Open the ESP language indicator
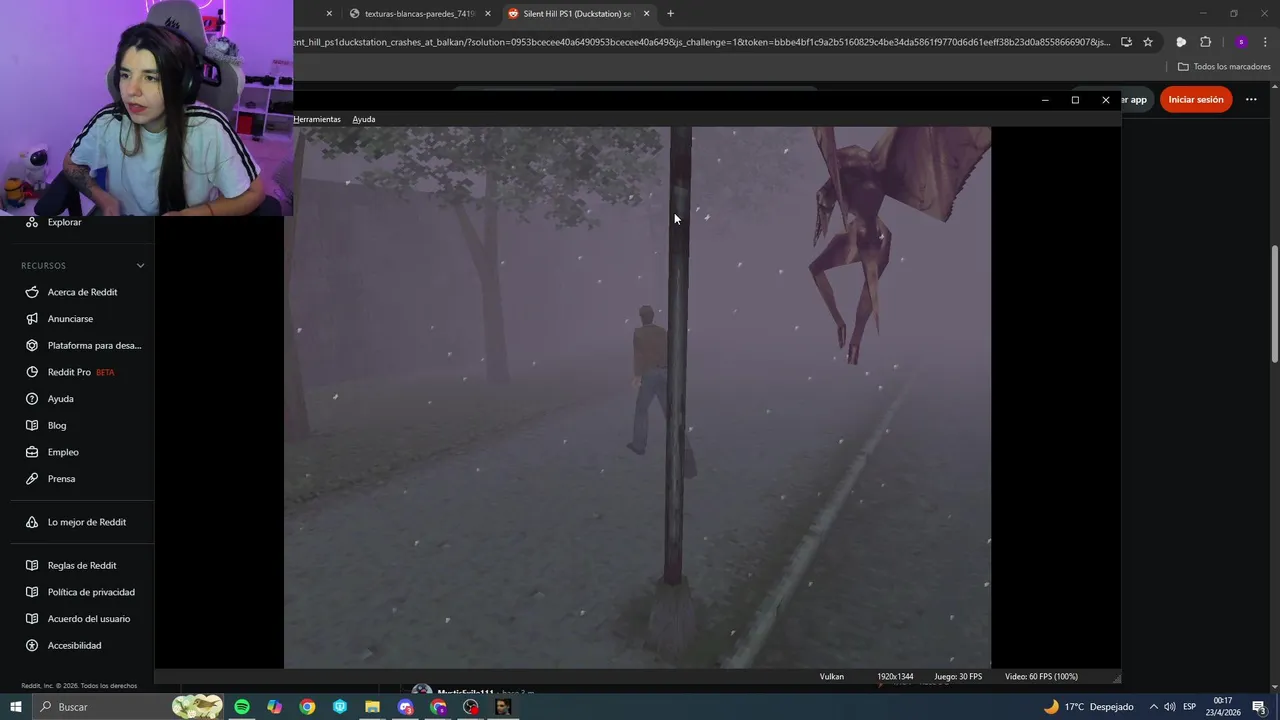Viewport: 1280px width, 720px height. [x=1190, y=707]
